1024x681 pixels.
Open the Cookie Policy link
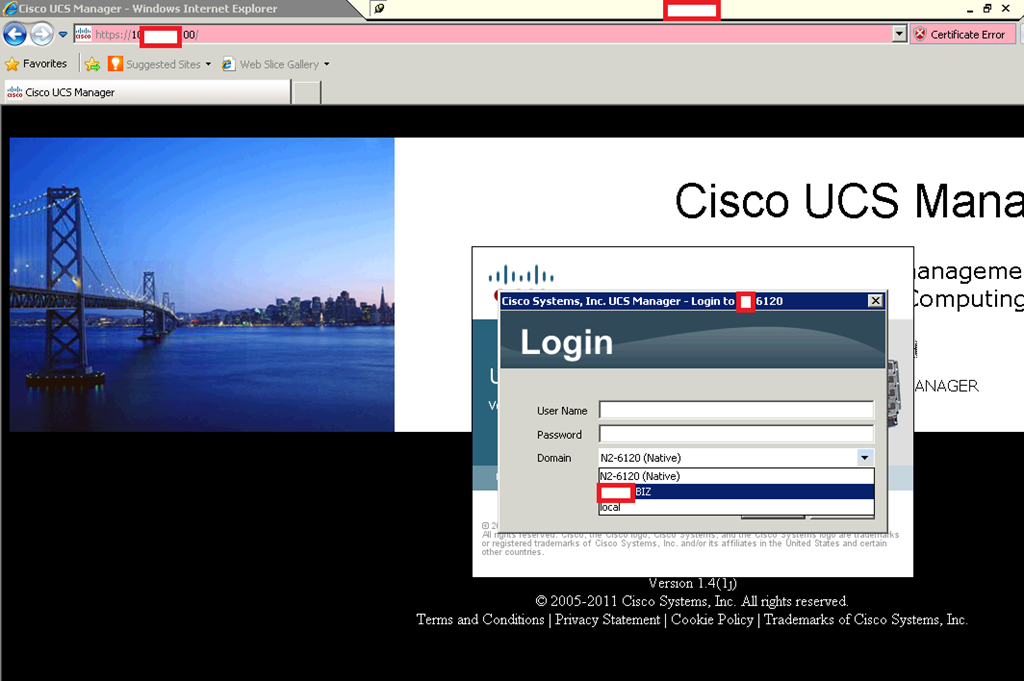point(712,620)
